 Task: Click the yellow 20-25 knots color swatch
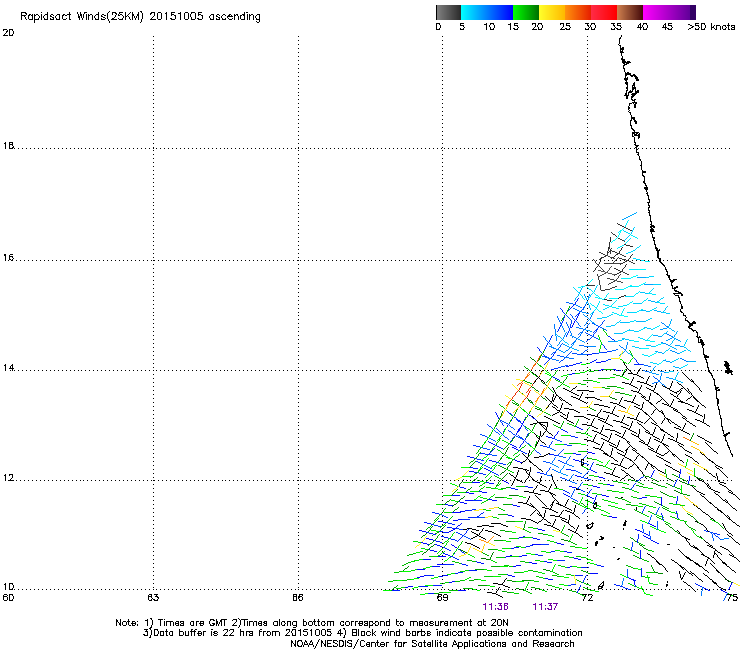coord(552,12)
